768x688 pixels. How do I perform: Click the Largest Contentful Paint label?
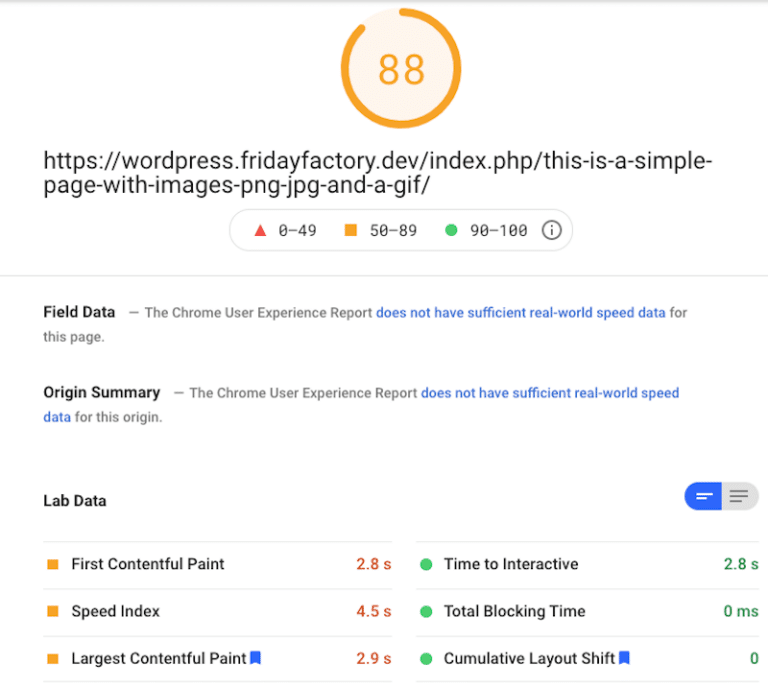[158, 658]
